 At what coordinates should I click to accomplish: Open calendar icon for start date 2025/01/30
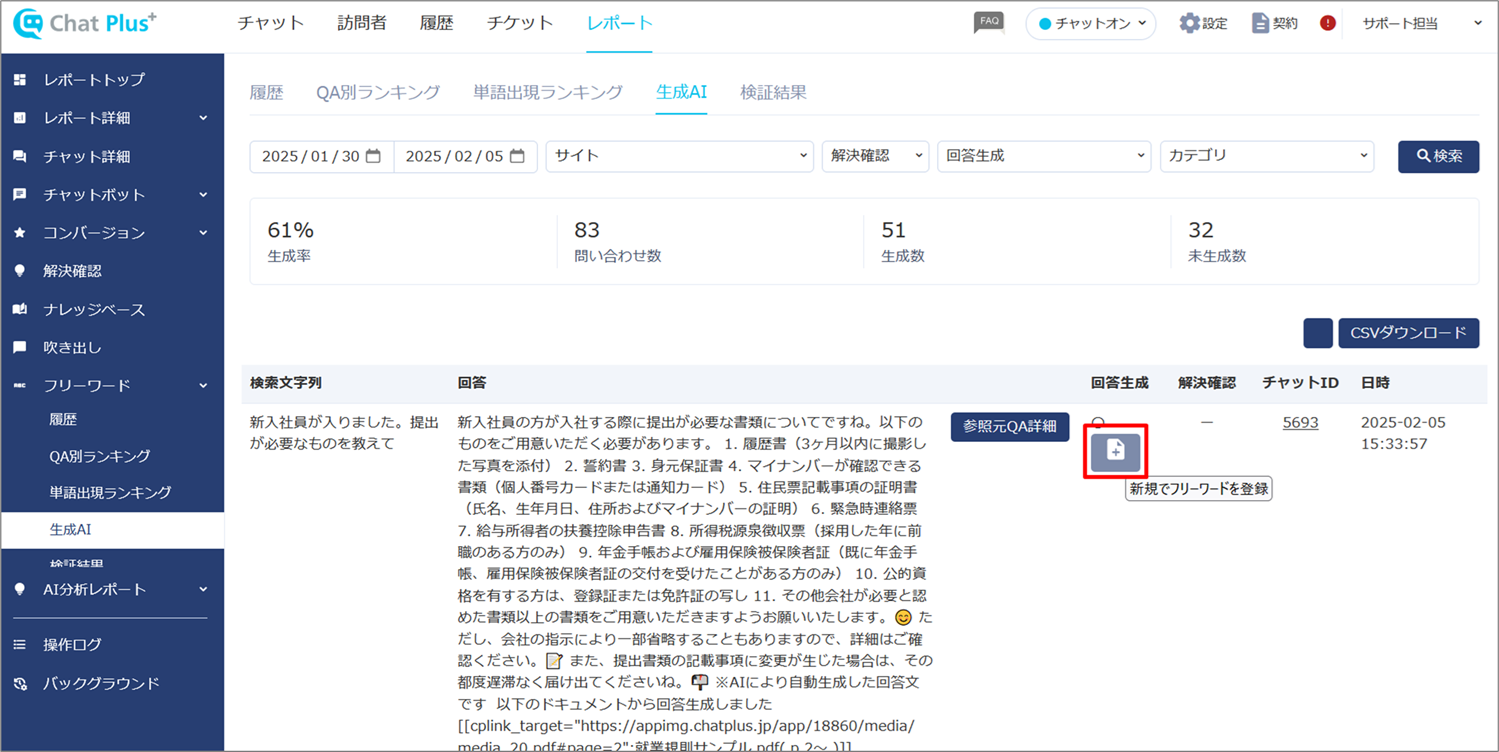[x=373, y=156]
